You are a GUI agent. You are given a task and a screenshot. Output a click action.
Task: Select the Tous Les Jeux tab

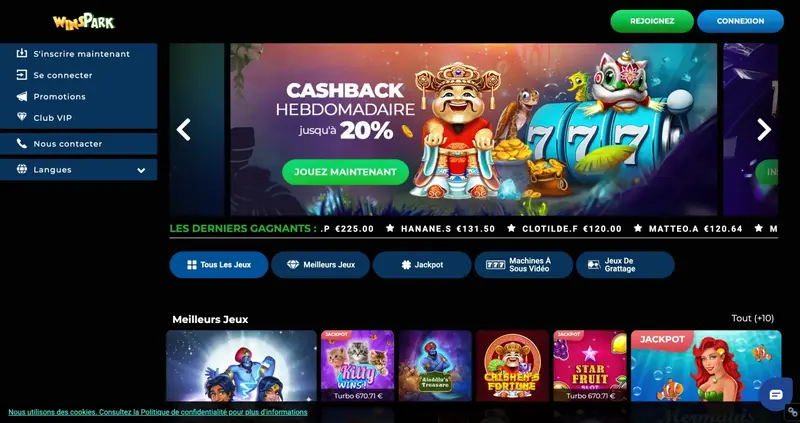pos(219,265)
